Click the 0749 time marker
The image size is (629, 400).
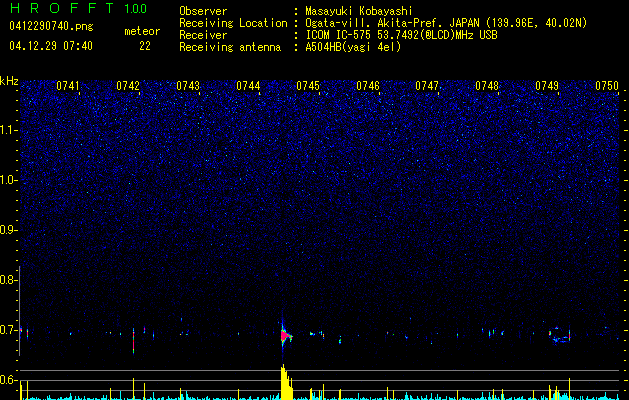pyautogui.click(x=547, y=86)
